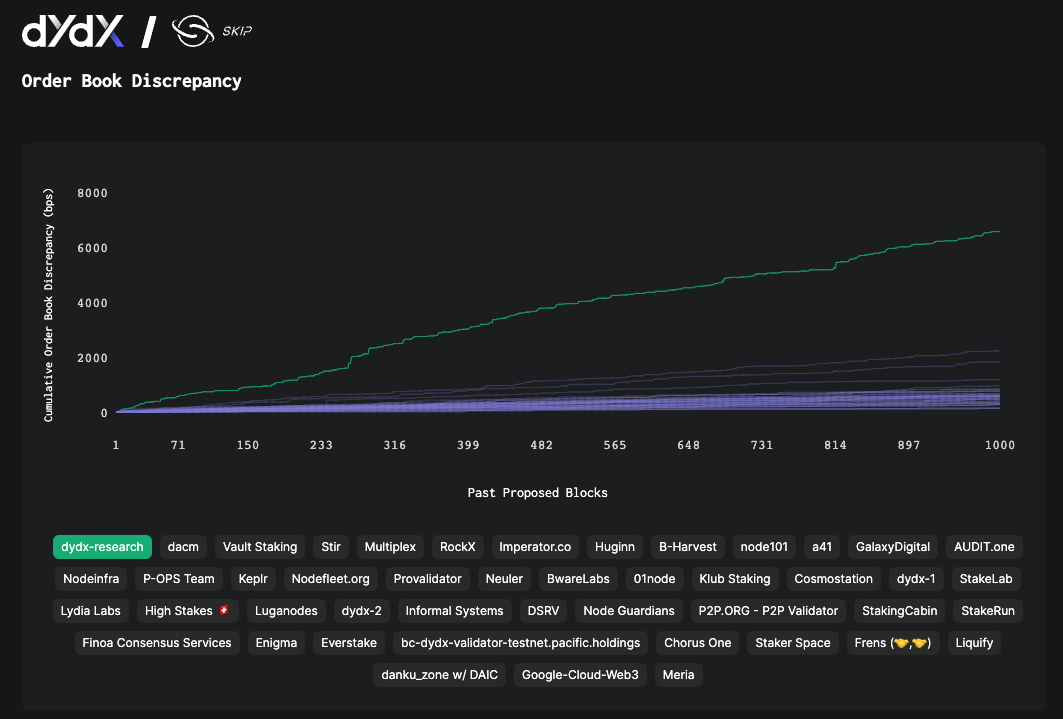Select the dydx-2 chip
The height and width of the screenshot is (719, 1063).
[361, 611]
